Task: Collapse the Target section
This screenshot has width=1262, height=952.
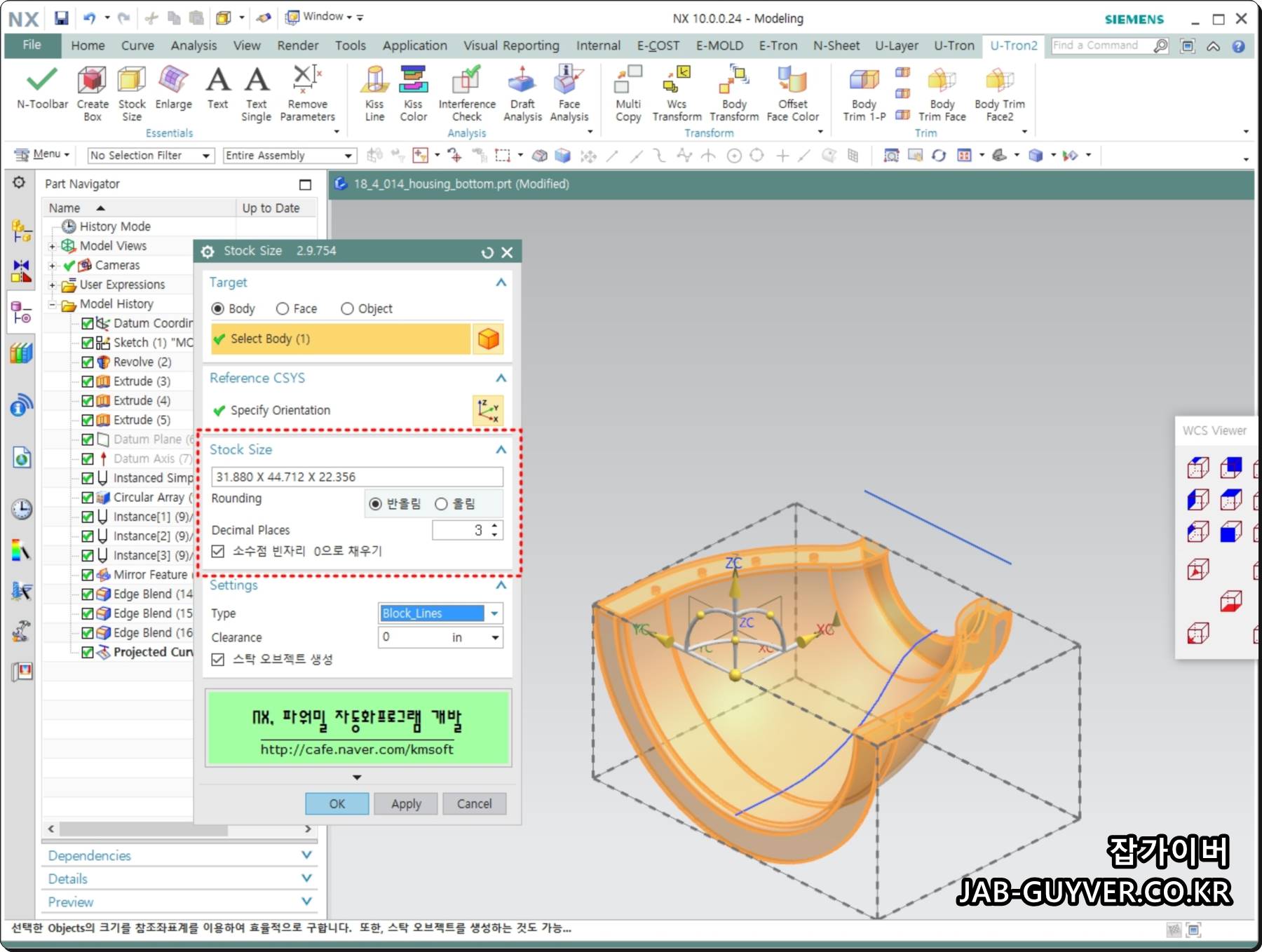Action: tap(501, 283)
